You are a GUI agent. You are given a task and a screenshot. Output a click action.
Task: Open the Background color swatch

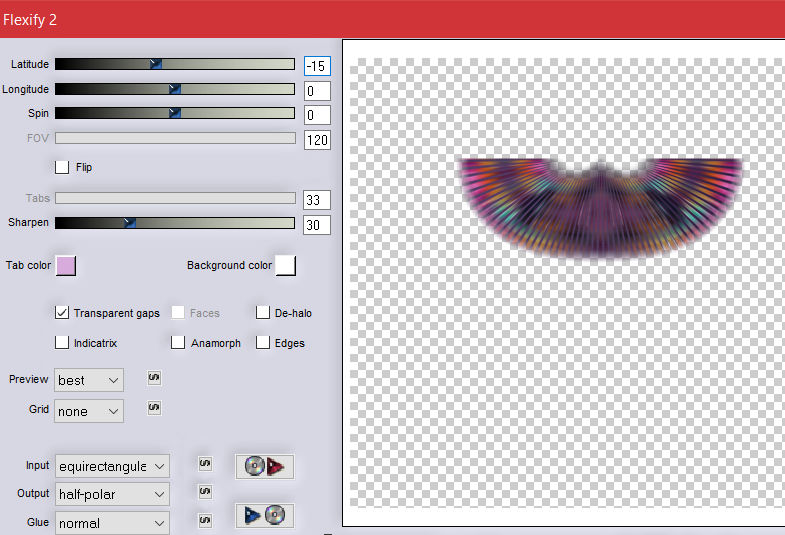coord(286,266)
